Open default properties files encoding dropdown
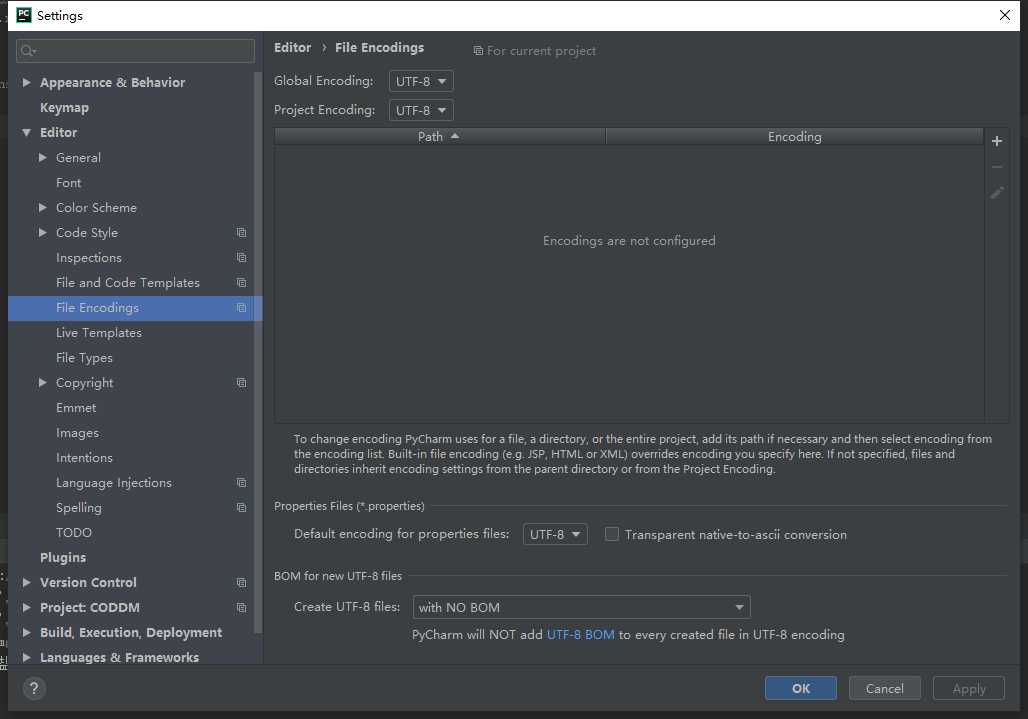 pyautogui.click(x=555, y=534)
